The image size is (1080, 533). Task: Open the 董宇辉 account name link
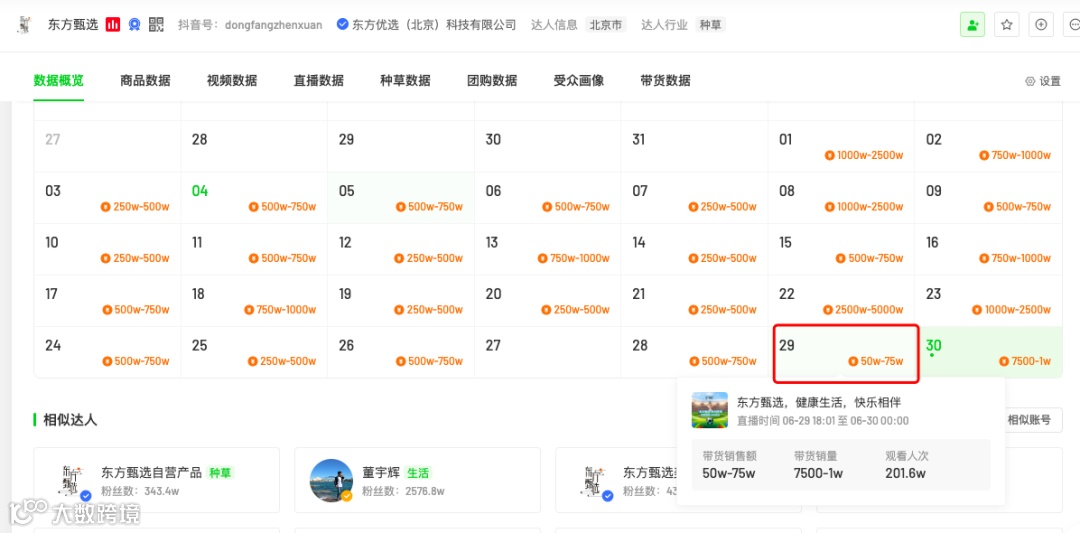coord(381,472)
